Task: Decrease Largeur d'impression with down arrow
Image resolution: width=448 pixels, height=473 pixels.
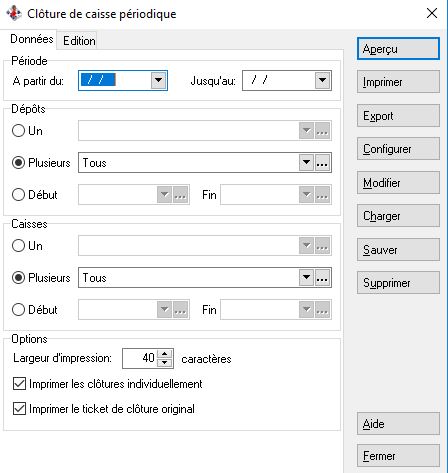Action: [165, 363]
